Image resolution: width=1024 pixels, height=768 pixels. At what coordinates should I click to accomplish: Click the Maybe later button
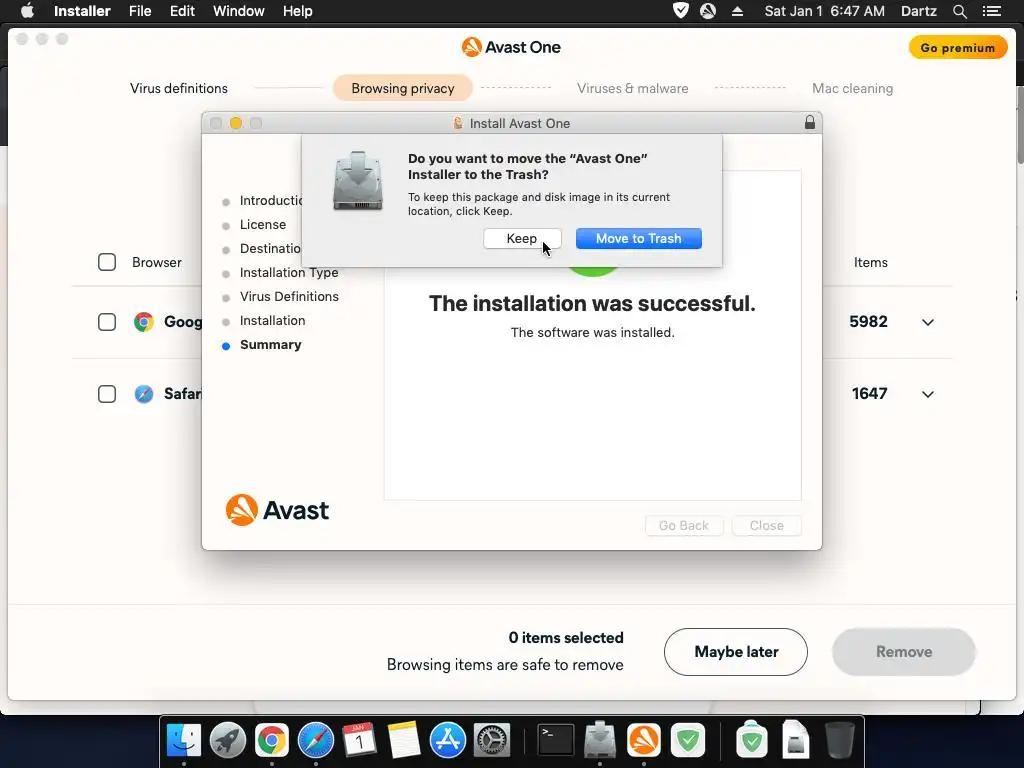pyautogui.click(x=736, y=652)
